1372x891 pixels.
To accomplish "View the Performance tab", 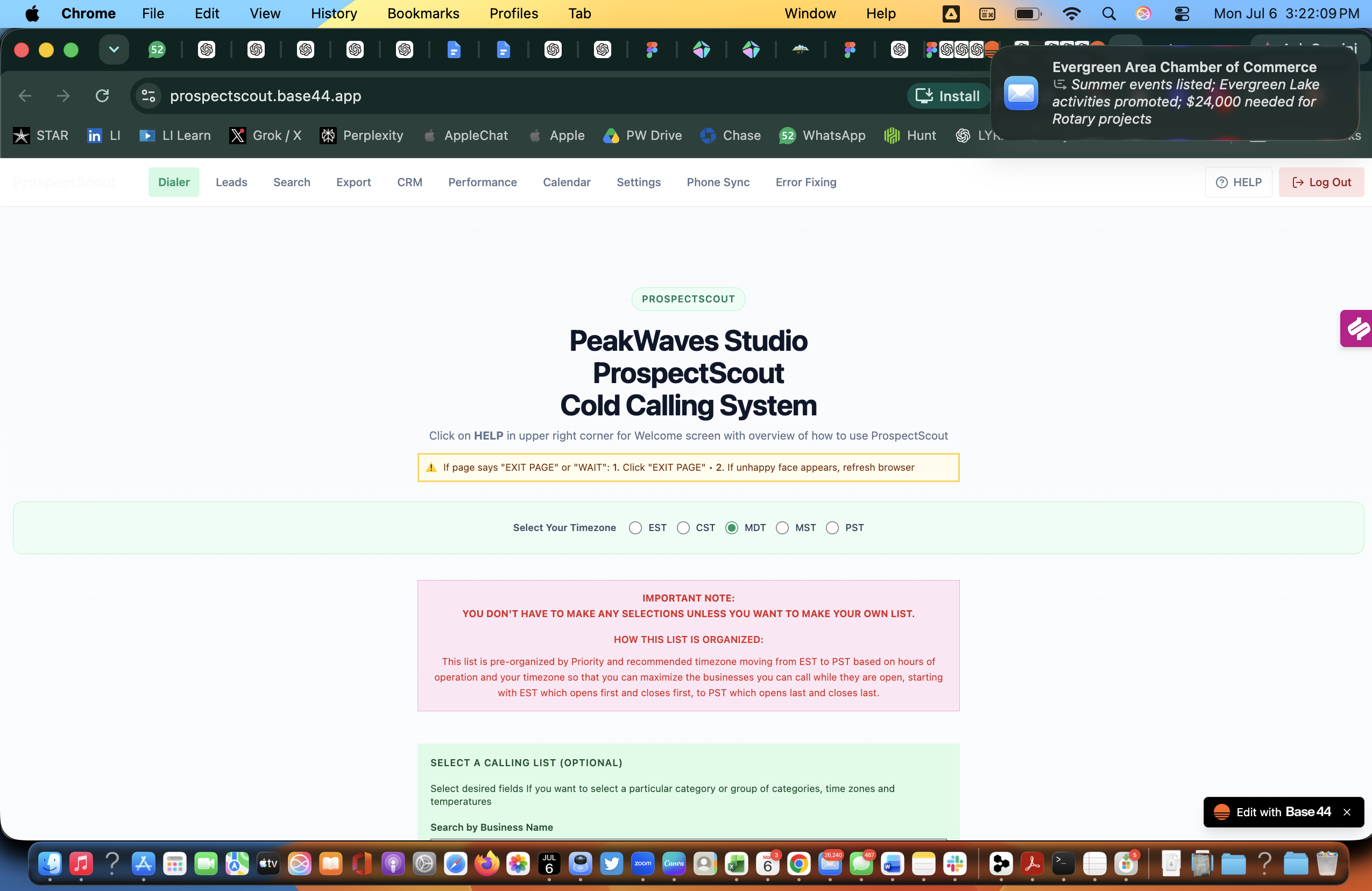I will point(483,182).
